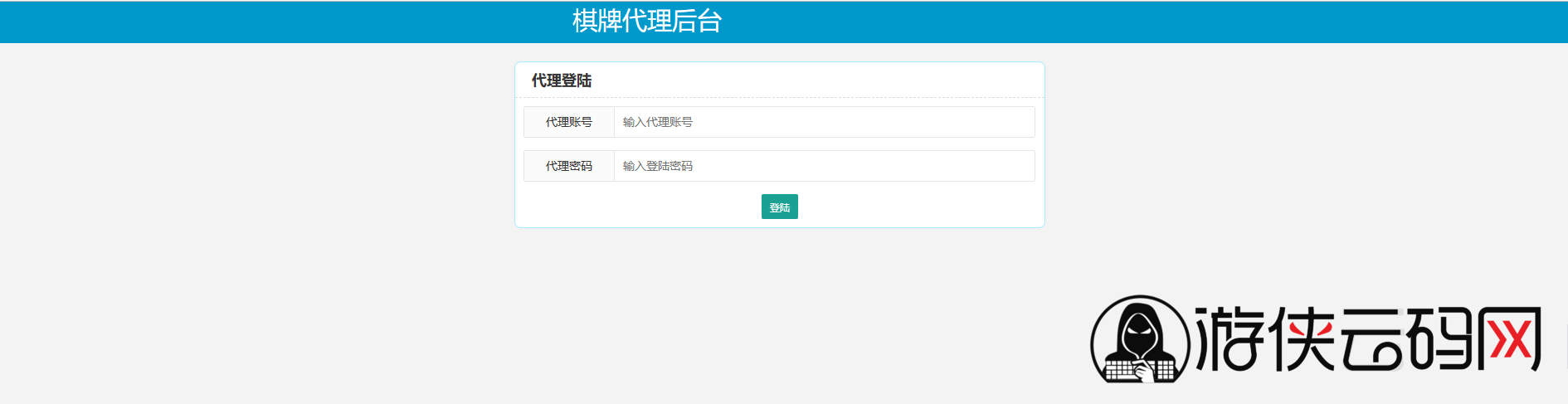Click the 代理登陆 panel heading
Screen dimensions: 1568x404
point(562,80)
